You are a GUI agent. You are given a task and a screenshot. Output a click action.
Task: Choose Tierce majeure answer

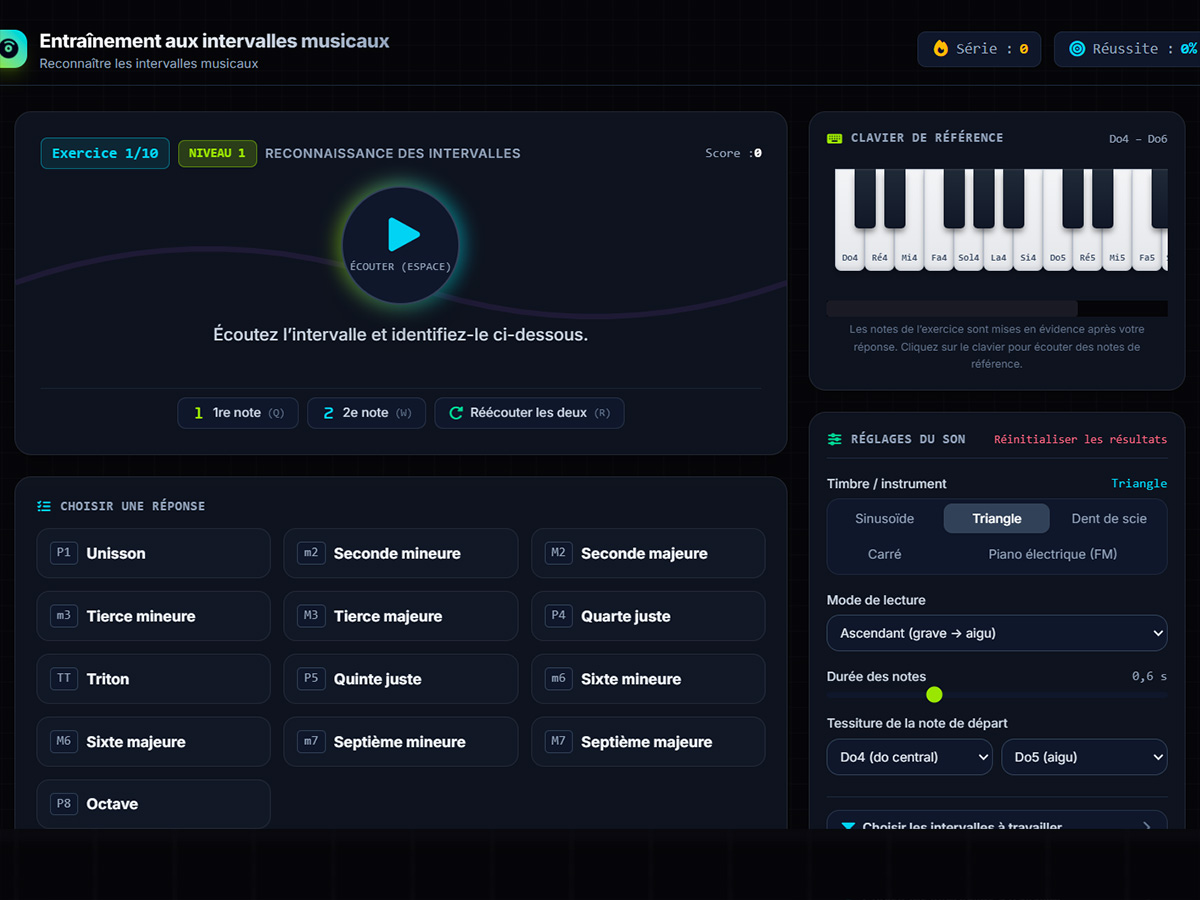click(x=401, y=616)
